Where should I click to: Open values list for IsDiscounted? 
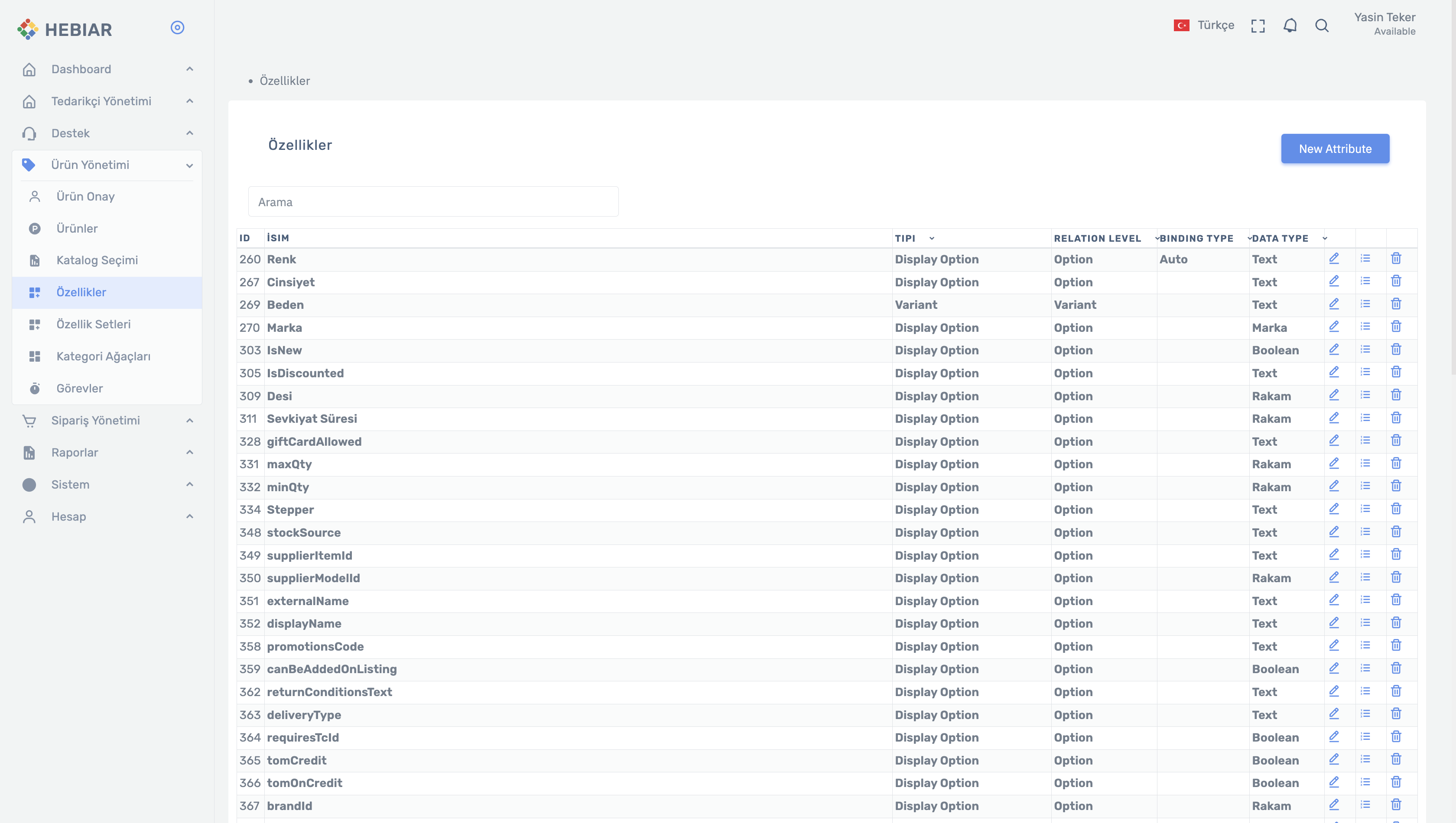coord(1365,372)
